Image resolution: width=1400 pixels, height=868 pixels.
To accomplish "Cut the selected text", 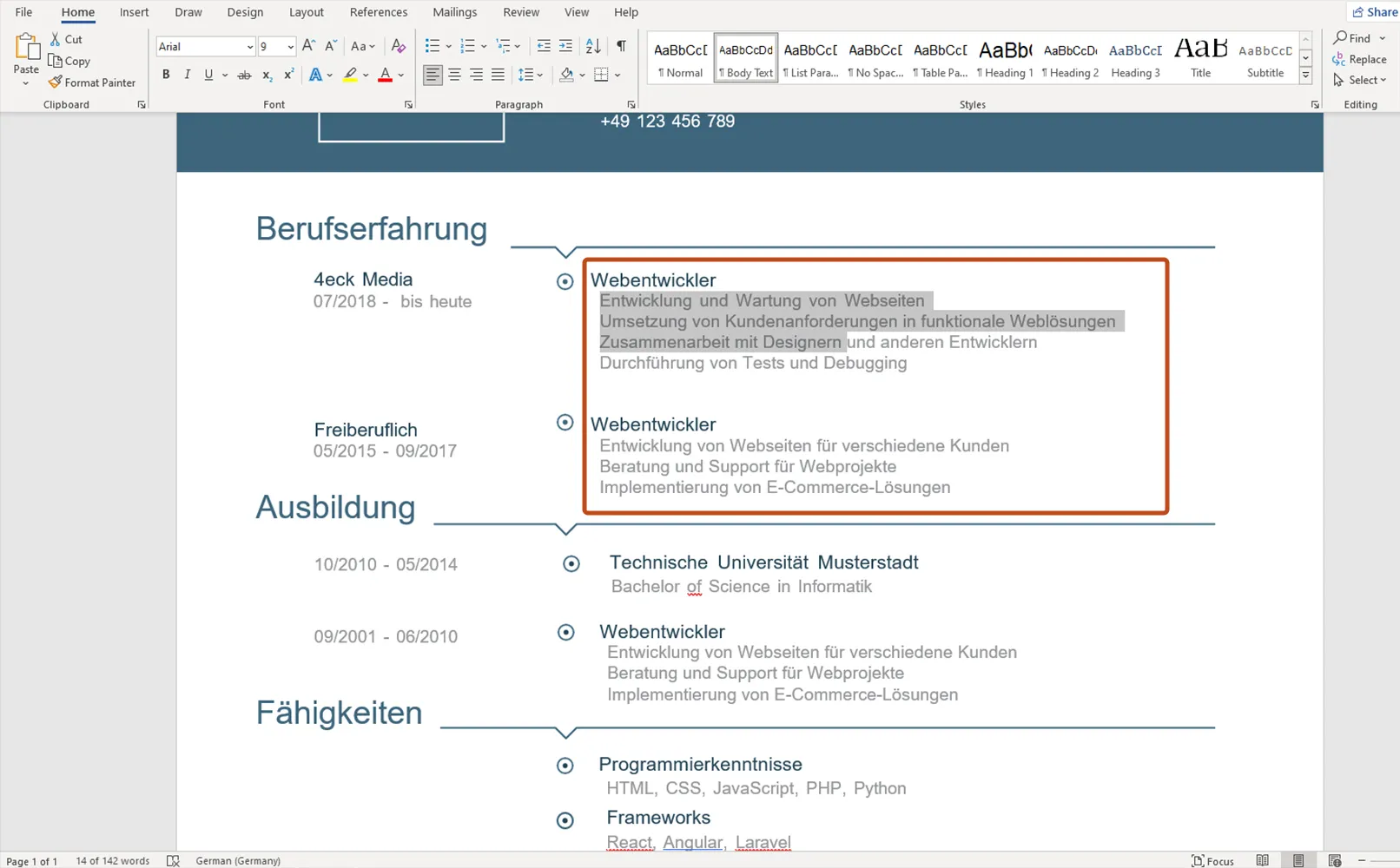I will [x=66, y=39].
